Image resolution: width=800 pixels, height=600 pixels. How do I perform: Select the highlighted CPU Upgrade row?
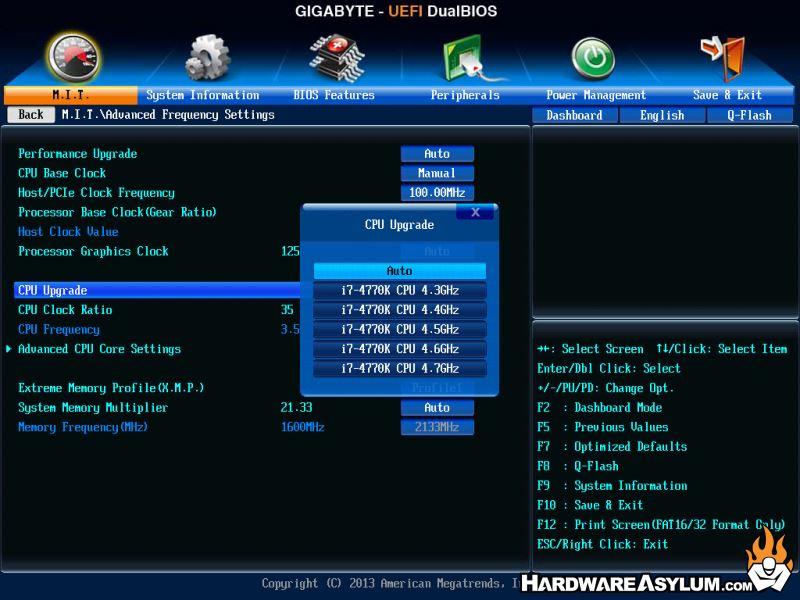click(x=157, y=290)
